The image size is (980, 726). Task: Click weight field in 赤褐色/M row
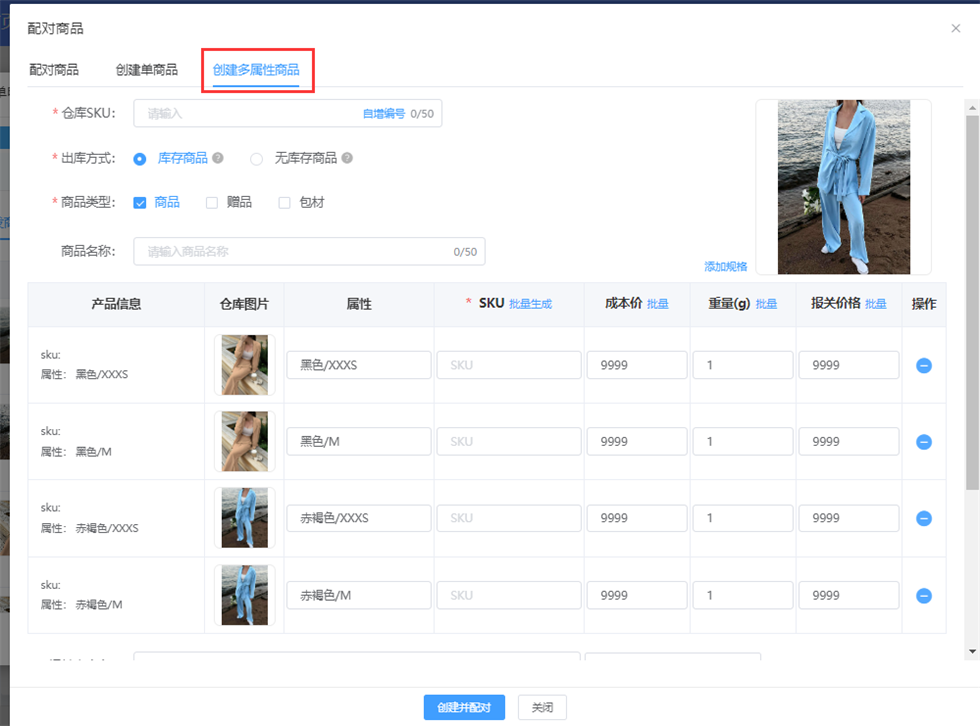pyautogui.click(x=743, y=595)
